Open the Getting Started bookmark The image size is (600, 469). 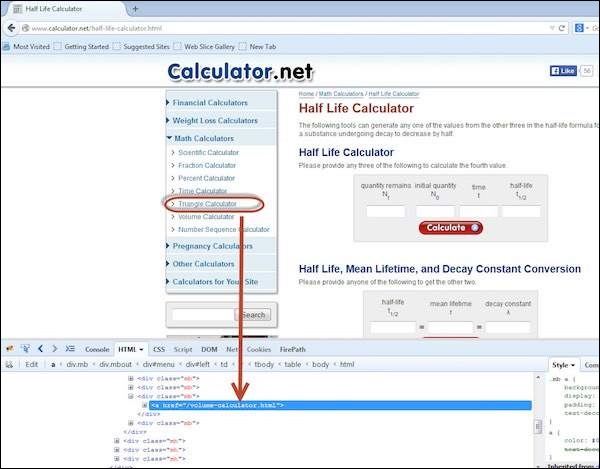(x=82, y=47)
